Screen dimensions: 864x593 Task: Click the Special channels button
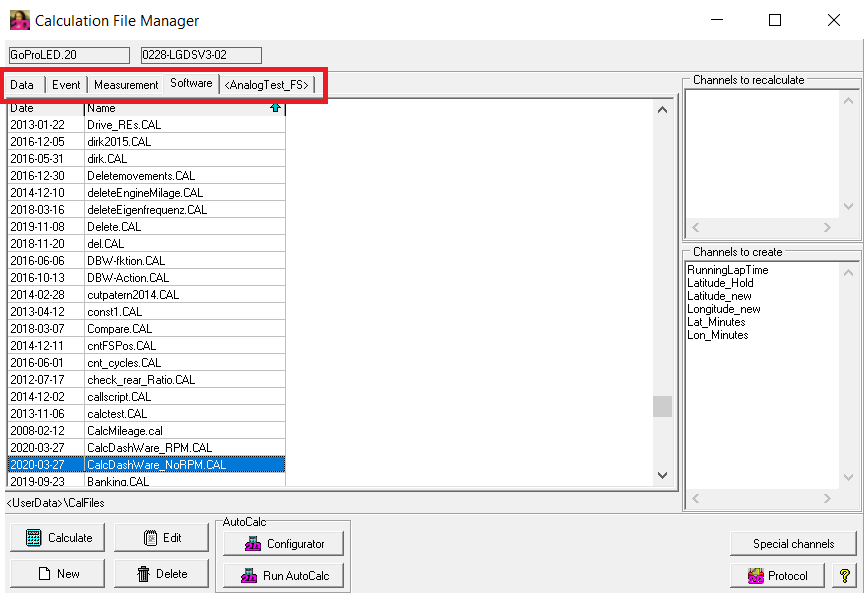point(792,544)
